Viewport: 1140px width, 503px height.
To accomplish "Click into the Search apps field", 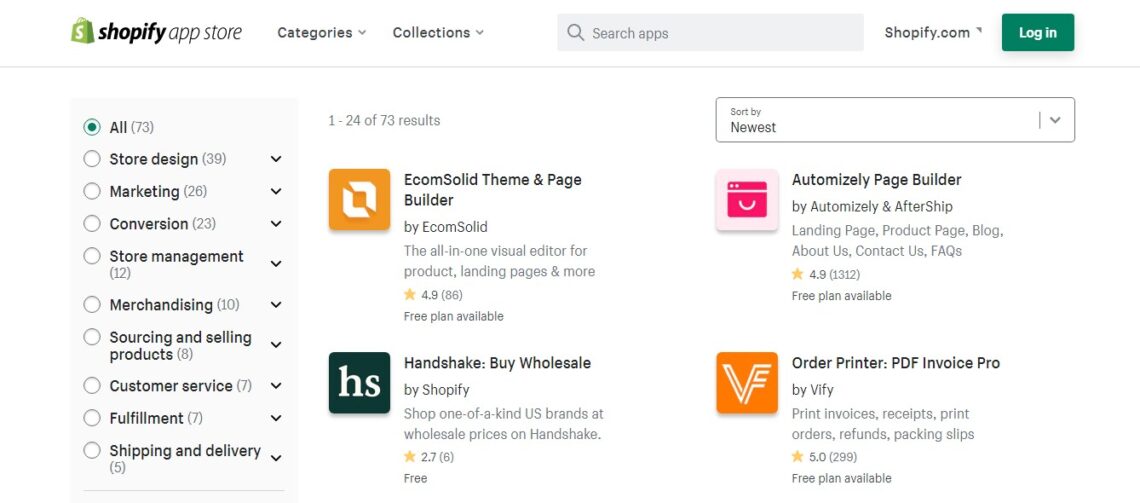I will pos(720,33).
